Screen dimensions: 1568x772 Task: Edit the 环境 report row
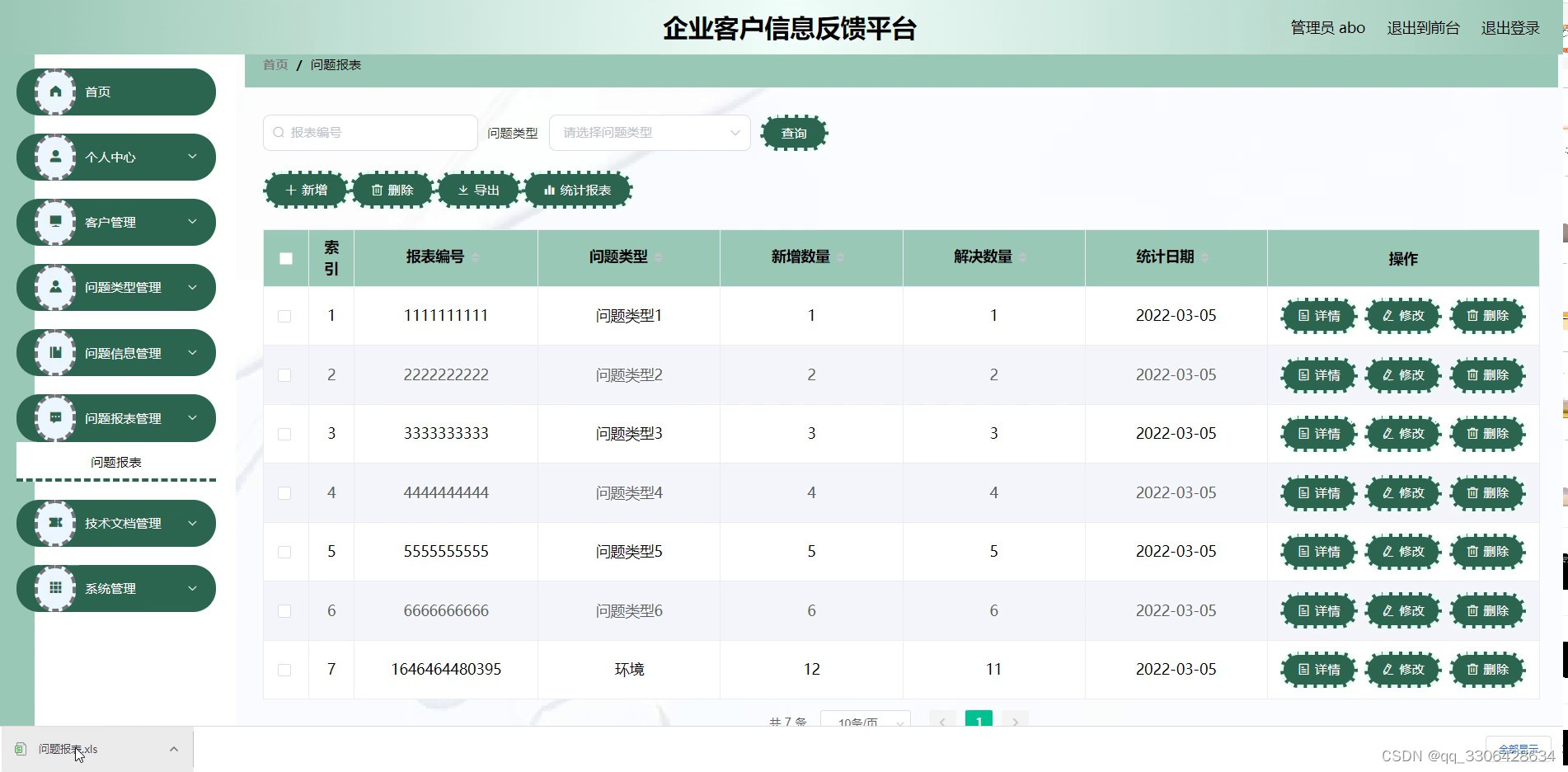tap(1403, 670)
